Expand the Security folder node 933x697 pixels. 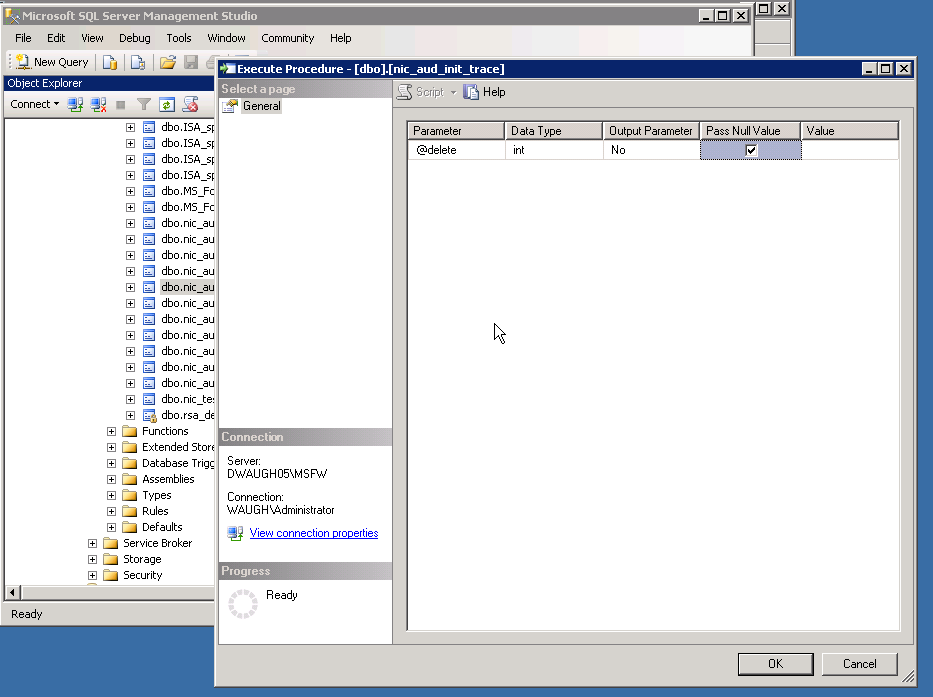pos(93,575)
